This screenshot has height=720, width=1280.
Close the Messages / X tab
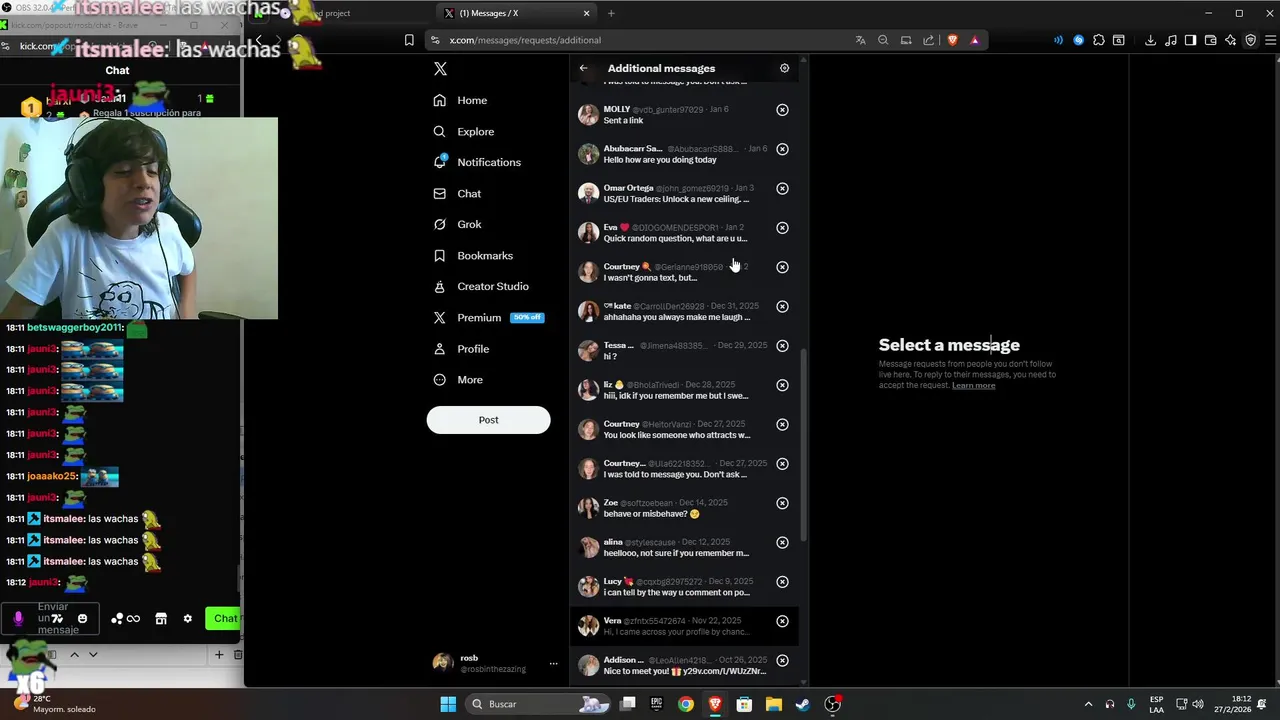pyautogui.click(x=586, y=13)
